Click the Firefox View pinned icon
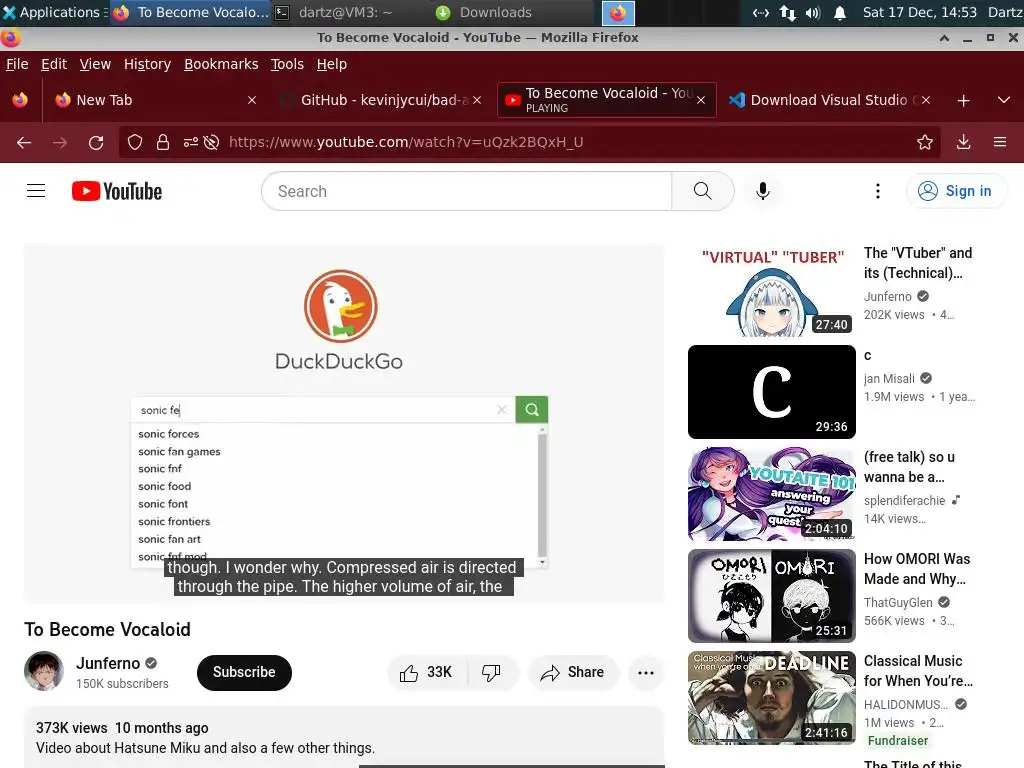The width and height of the screenshot is (1024, 768). 20,100
